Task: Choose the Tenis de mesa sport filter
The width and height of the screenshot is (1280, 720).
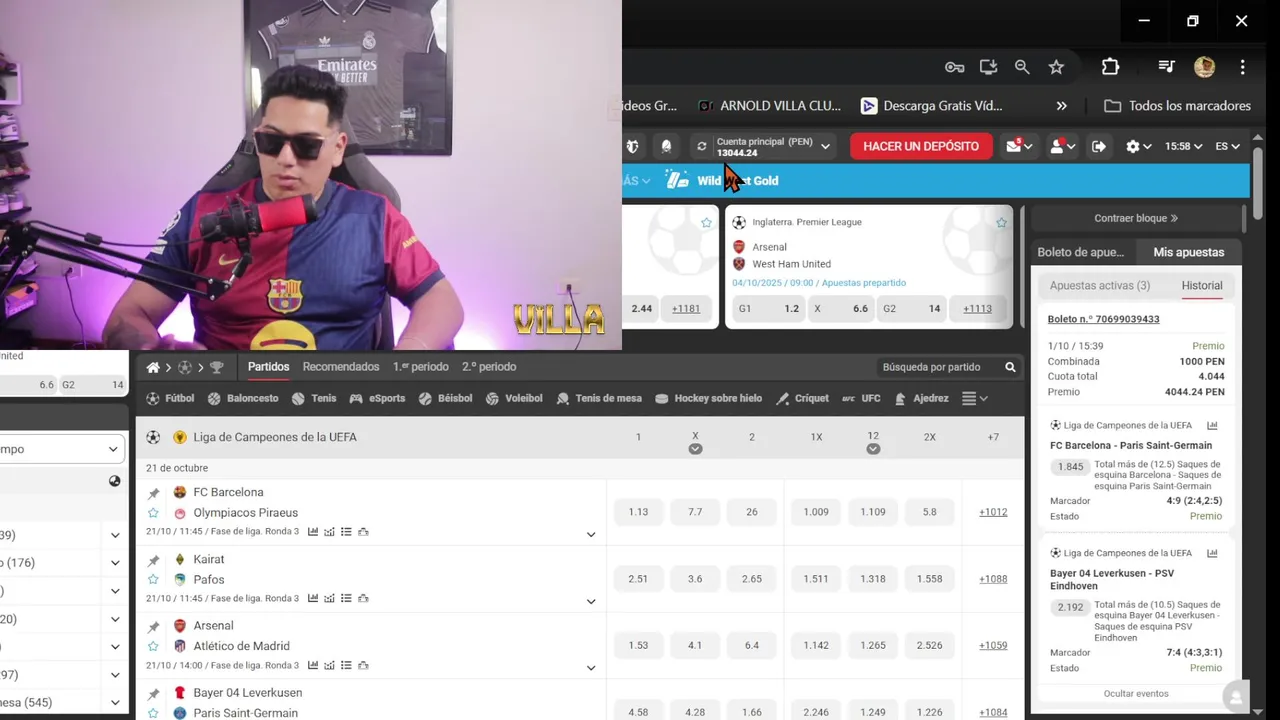Action: 599,399
